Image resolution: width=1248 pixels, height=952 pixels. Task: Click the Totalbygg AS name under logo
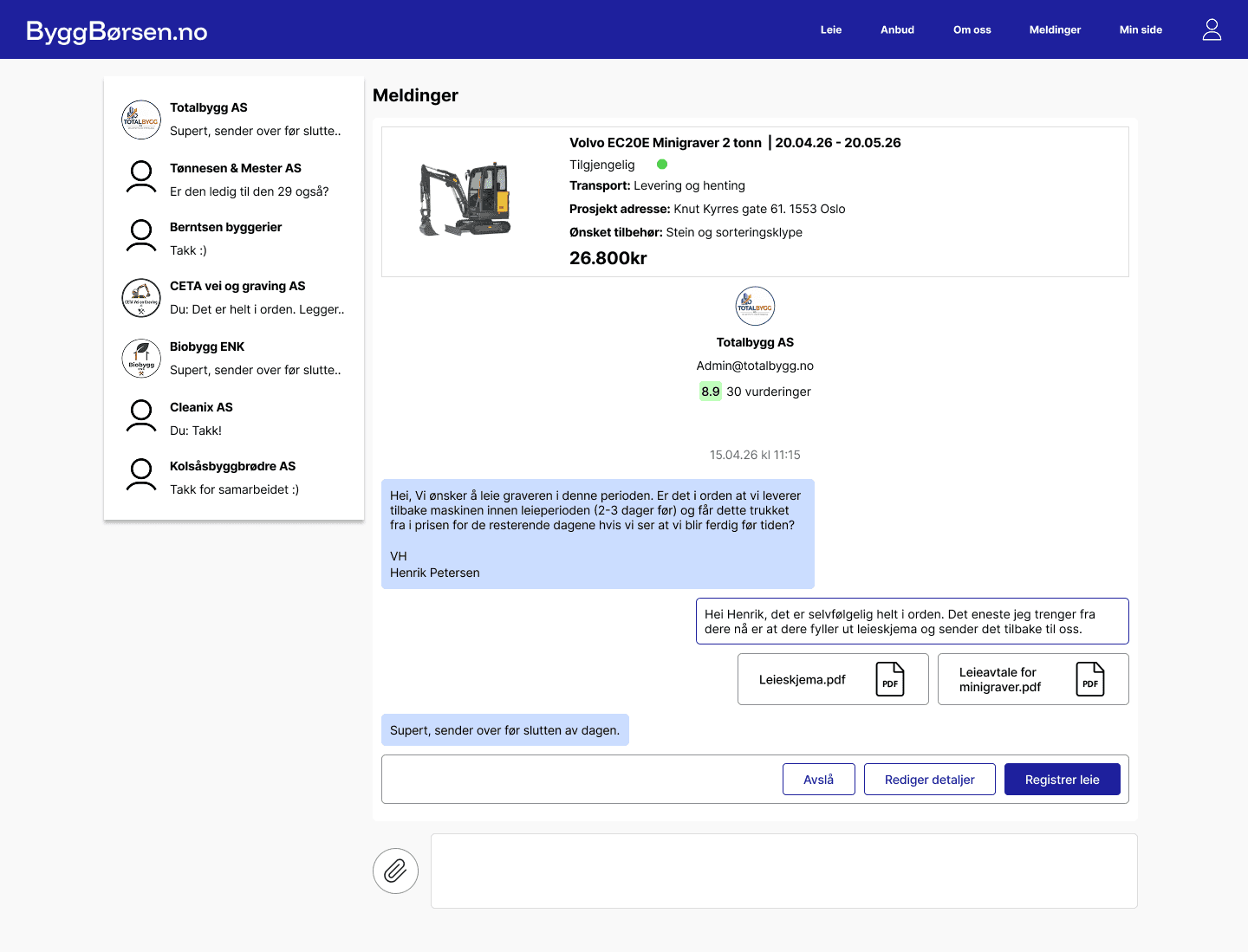pos(755,342)
